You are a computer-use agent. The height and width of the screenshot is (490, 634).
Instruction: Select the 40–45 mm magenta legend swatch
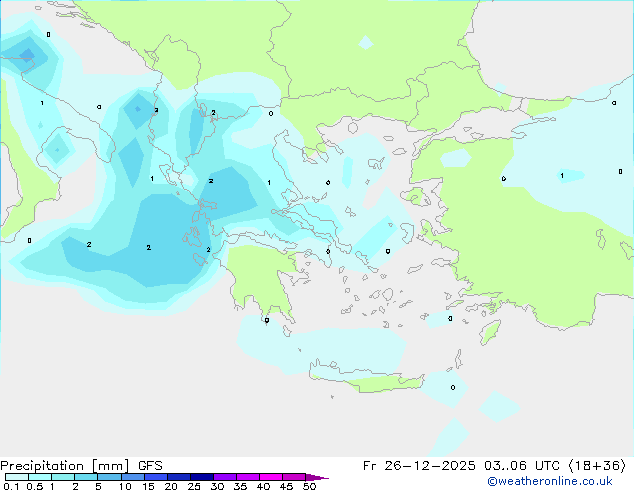click(x=271, y=477)
